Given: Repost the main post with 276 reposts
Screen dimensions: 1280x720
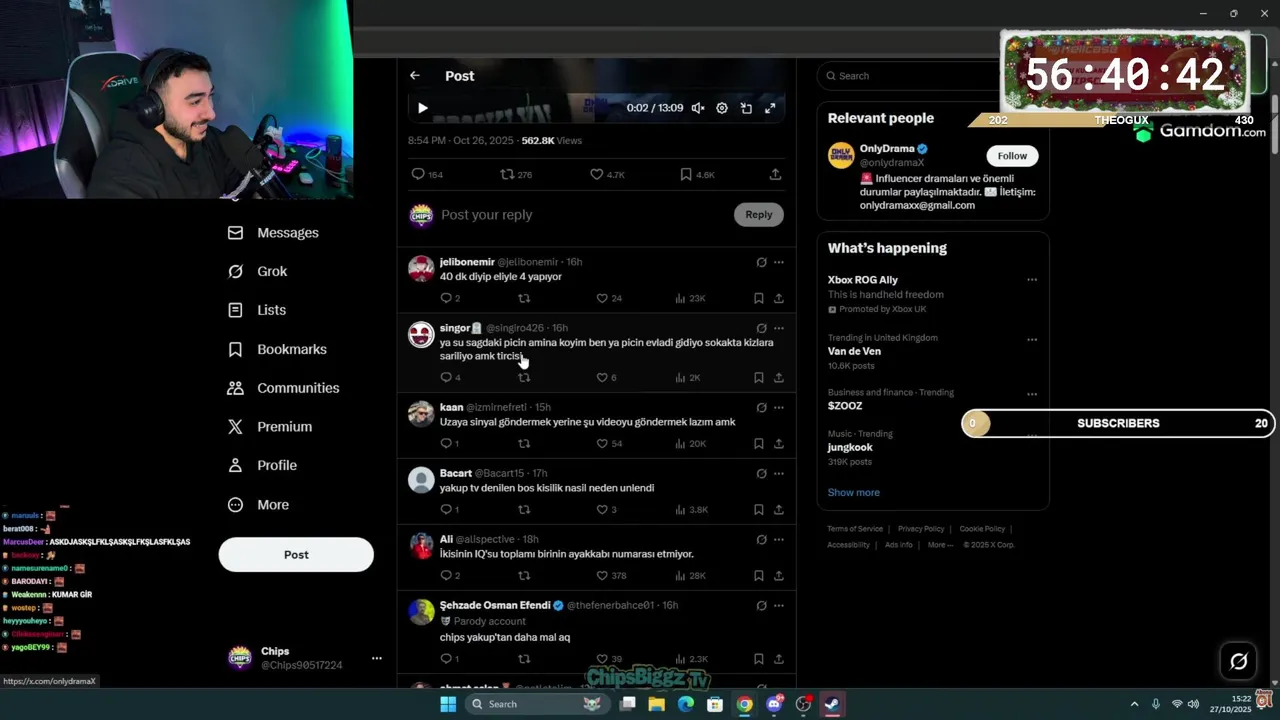Looking at the screenshot, I should [x=516, y=174].
